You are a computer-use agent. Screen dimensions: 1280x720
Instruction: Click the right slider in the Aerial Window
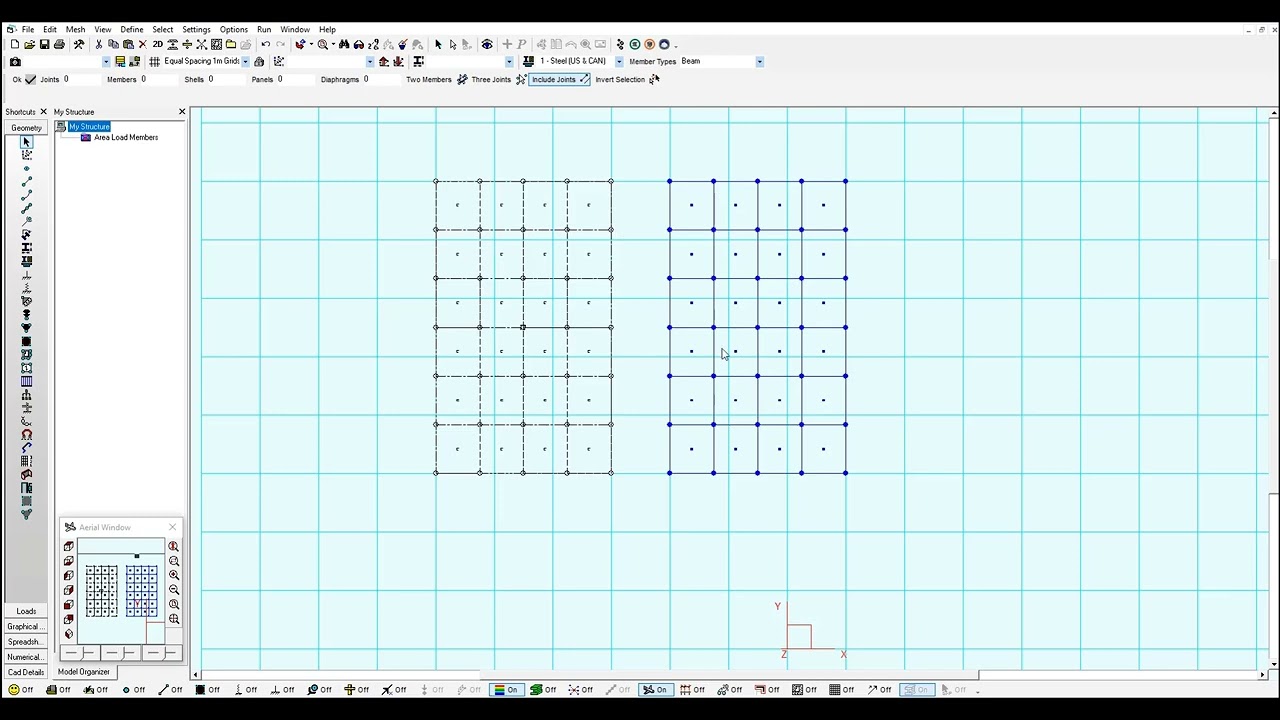pos(161,653)
